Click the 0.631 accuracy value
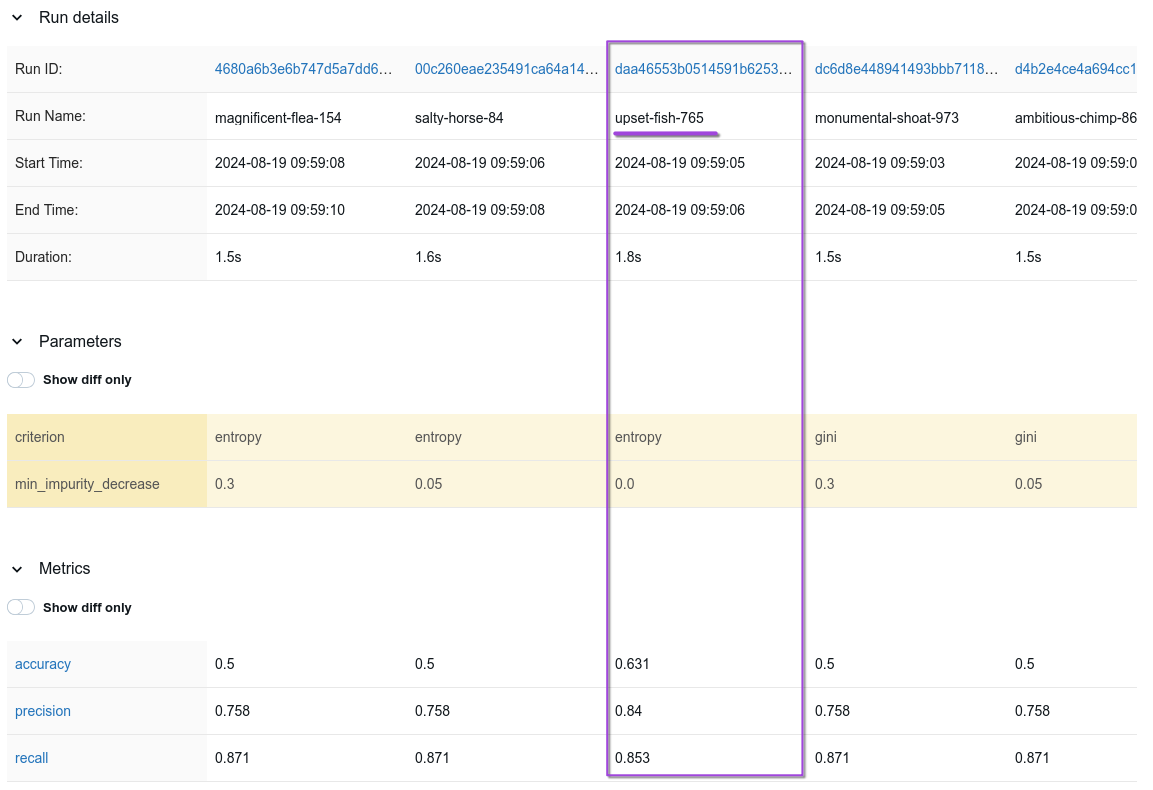 632,664
